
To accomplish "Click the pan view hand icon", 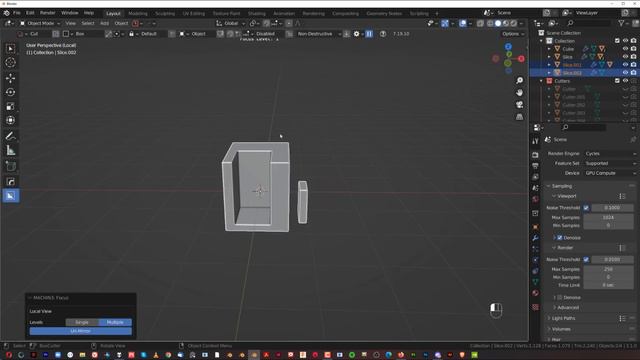I will [519, 93].
